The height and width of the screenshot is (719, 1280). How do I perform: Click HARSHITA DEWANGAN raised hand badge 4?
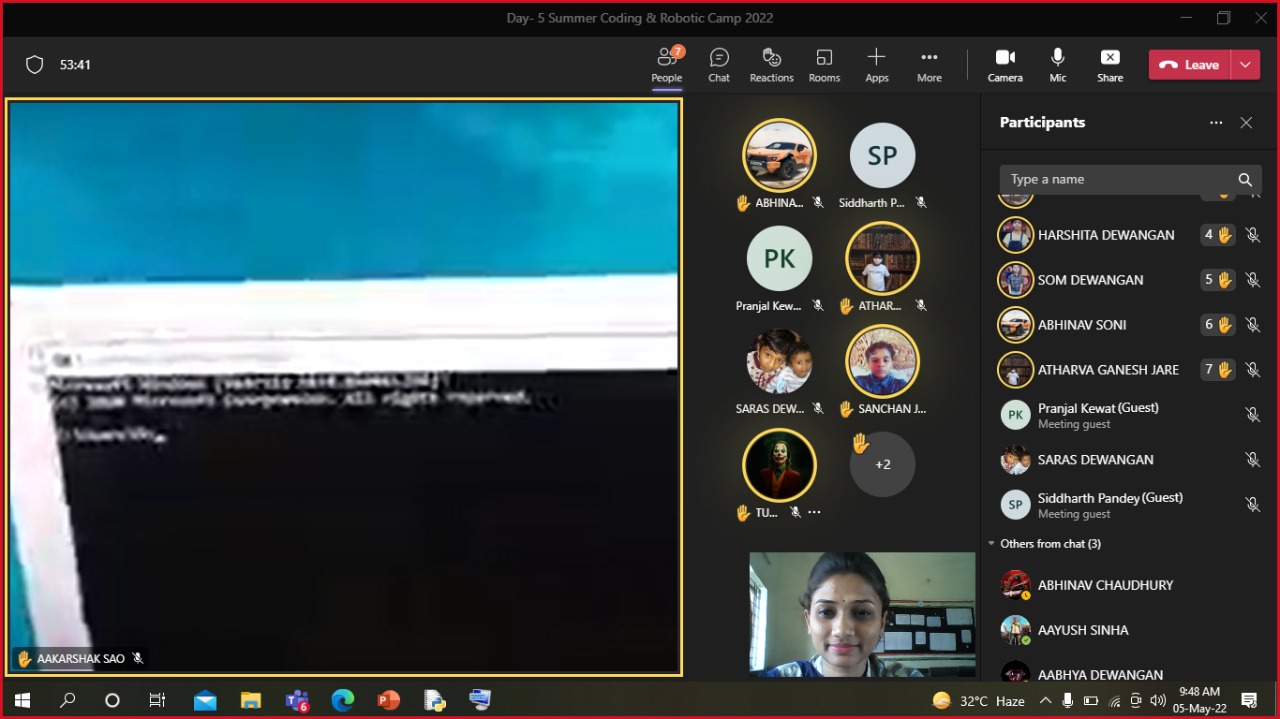(1218, 235)
